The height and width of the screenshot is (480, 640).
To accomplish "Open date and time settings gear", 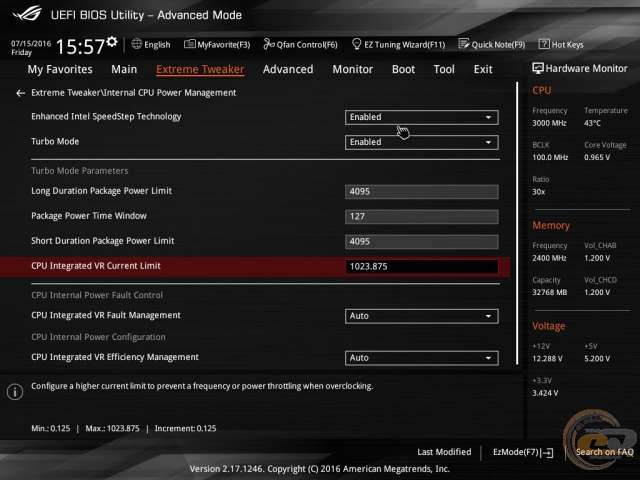I will click(112, 41).
